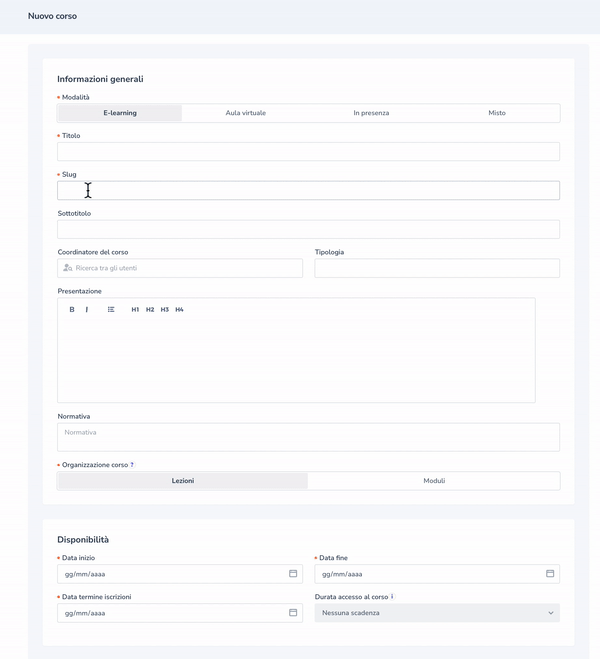Select Lezioni course organization
The image size is (600, 659).
click(183, 481)
